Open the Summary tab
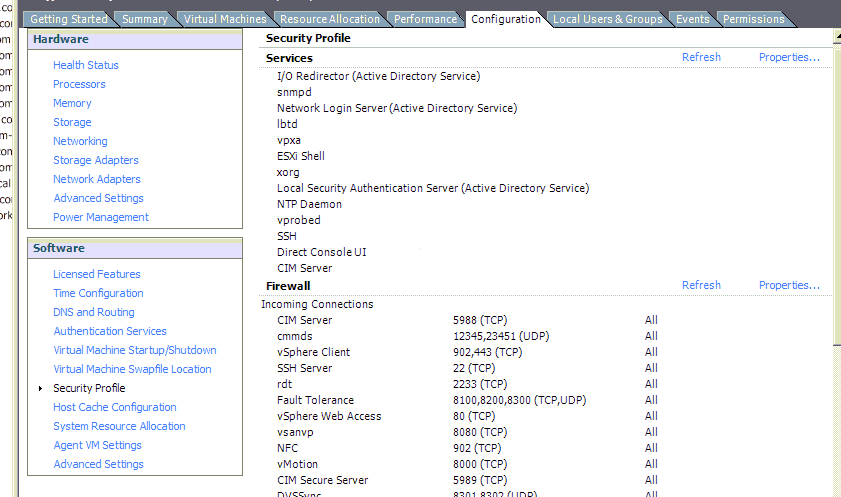Image resolution: width=841 pixels, height=497 pixels. pyautogui.click(x=145, y=19)
